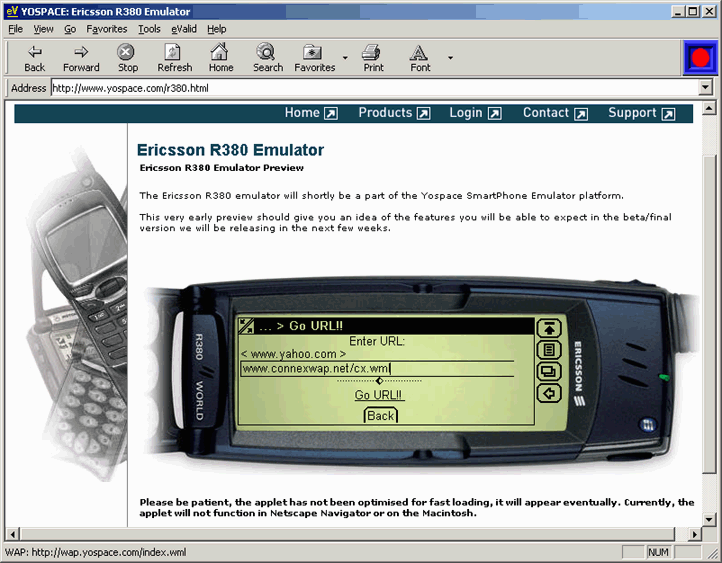The width and height of the screenshot is (722, 563).
Task: Open the Help menu
Action: pyautogui.click(x=216, y=29)
